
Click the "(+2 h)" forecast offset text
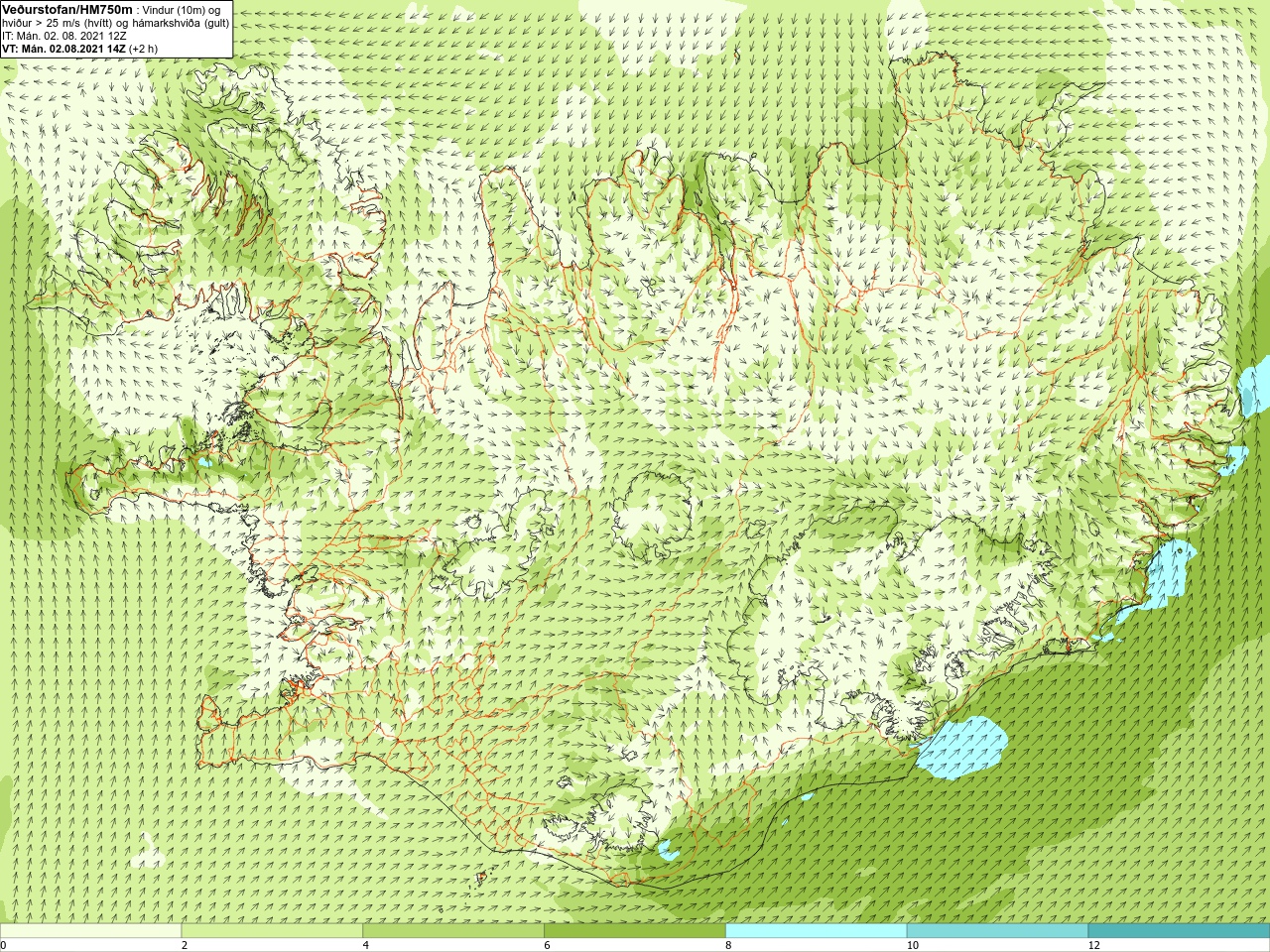143,48
